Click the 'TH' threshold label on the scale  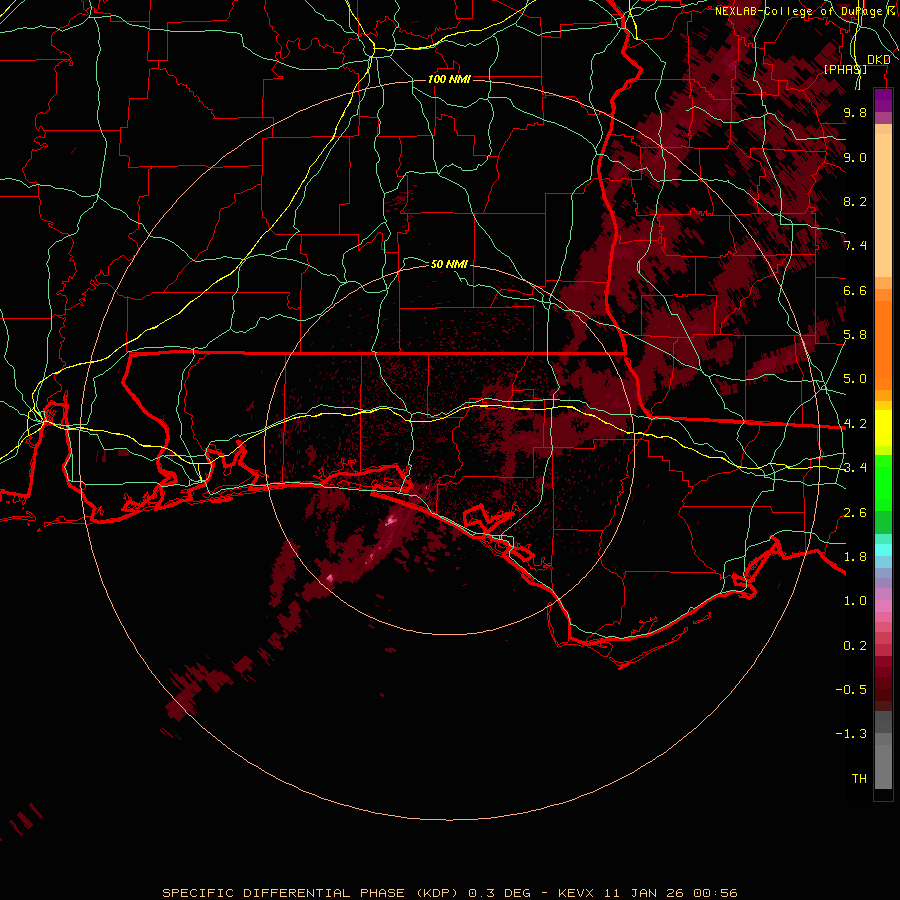click(859, 779)
